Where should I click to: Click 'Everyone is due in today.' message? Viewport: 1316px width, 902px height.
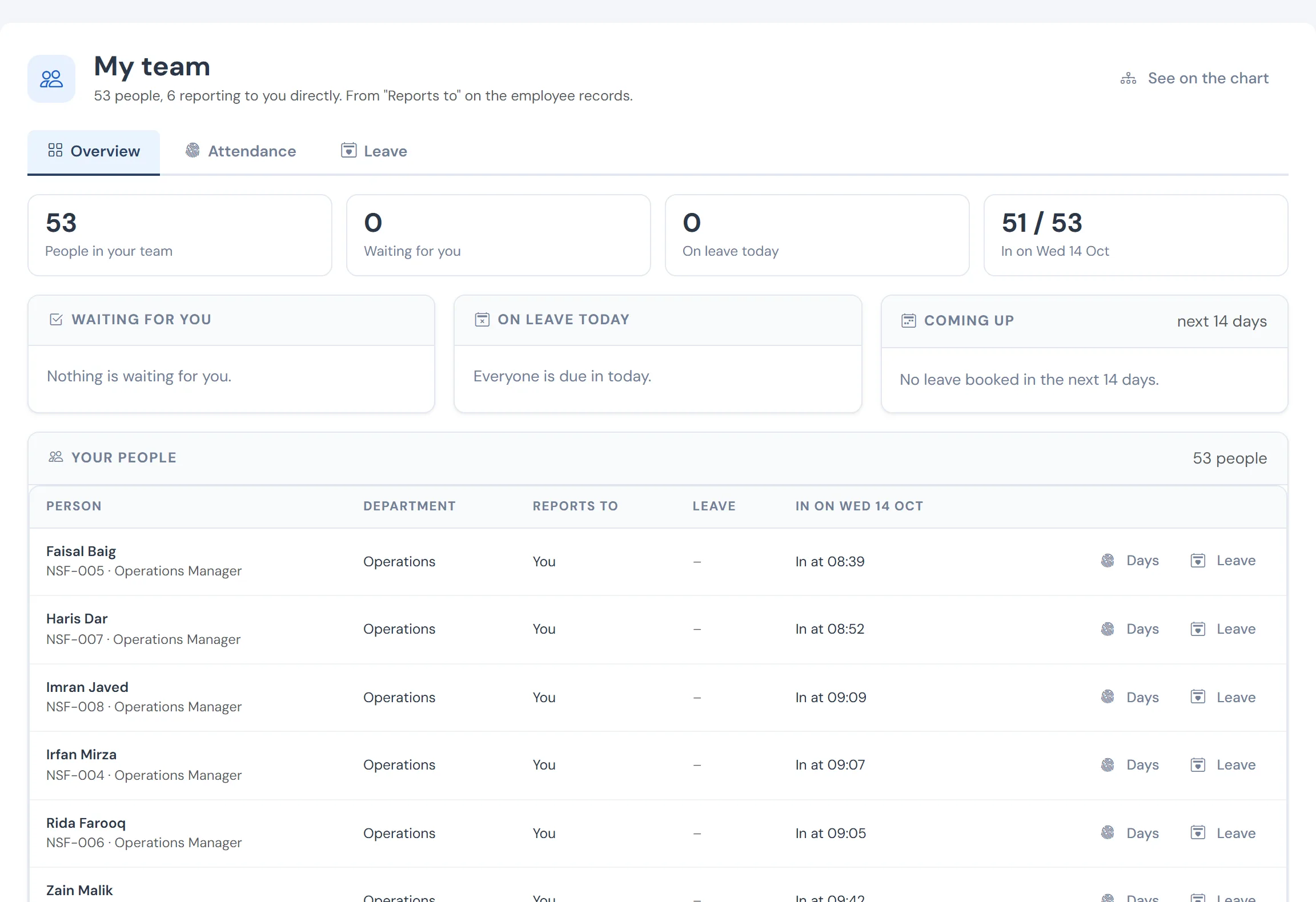pyautogui.click(x=562, y=376)
